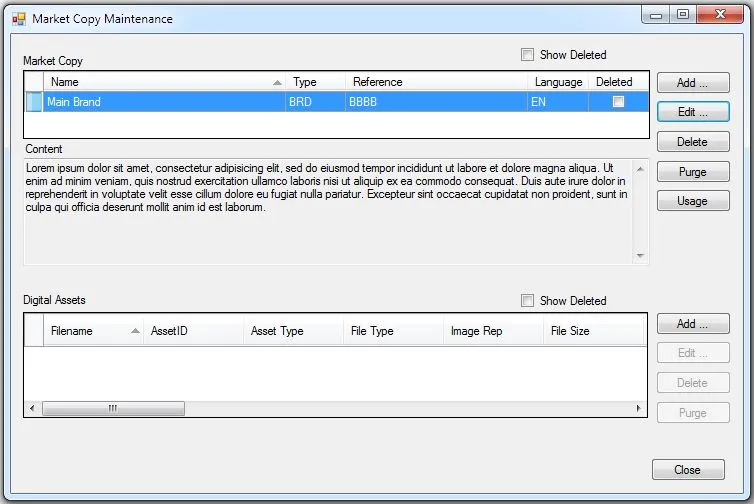This screenshot has height=504, width=754.
Task: Click the Language column header
Action: pyautogui.click(x=558, y=82)
